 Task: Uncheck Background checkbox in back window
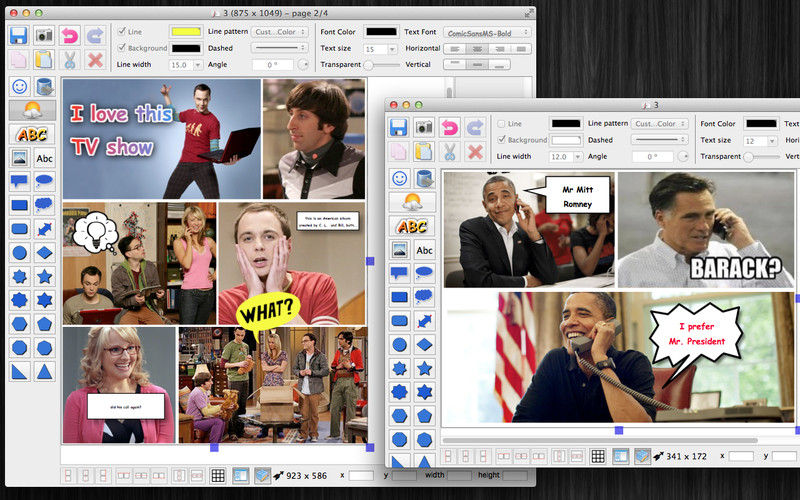pos(122,47)
